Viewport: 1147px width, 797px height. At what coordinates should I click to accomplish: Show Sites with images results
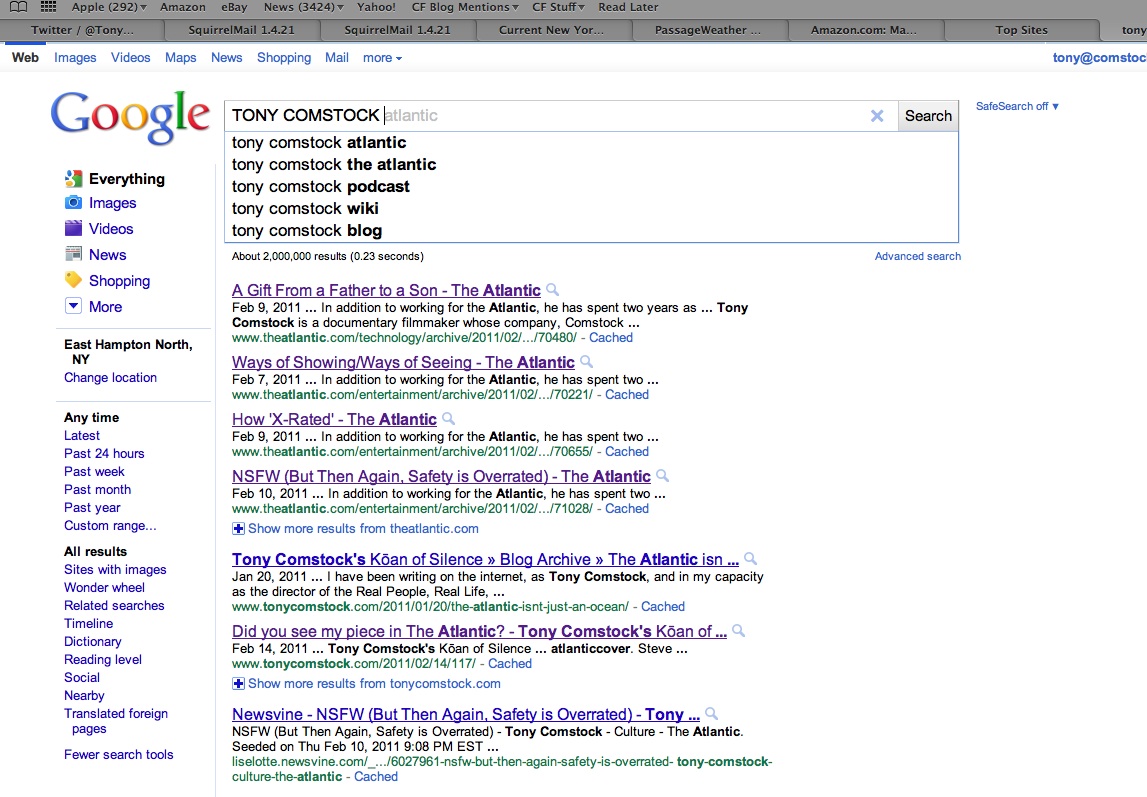pyautogui.click(x=115, y=570)
